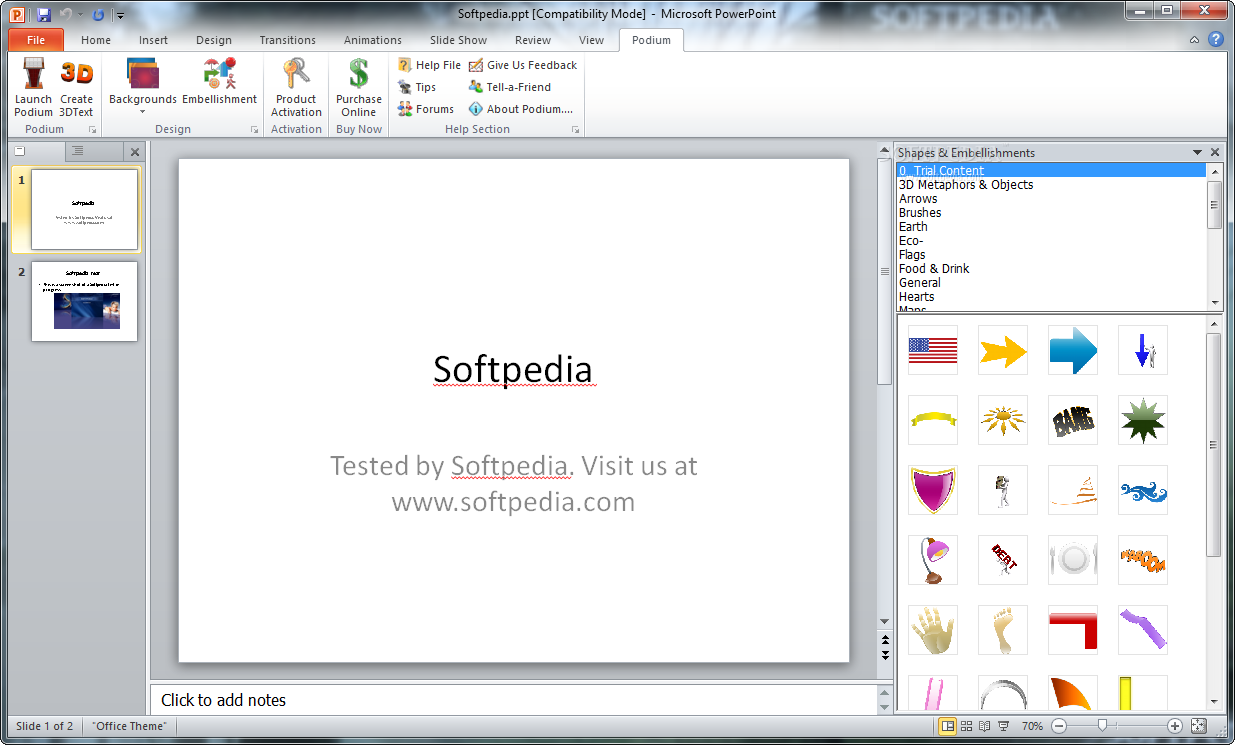The image size is (1235, 745).
Task: Select the BANG text graphic
Action: coord(1073,420)
